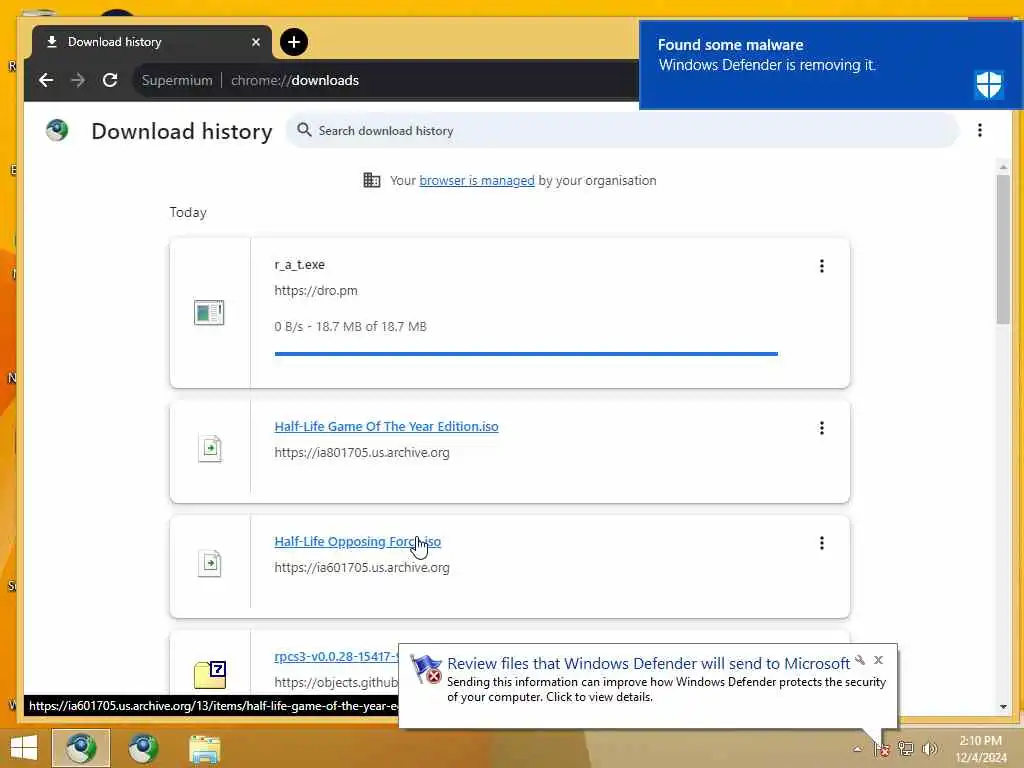Click the network icon in system tray
This screenshot has height=768, width=1024.
pyautogui.click(x=905, y=748)
